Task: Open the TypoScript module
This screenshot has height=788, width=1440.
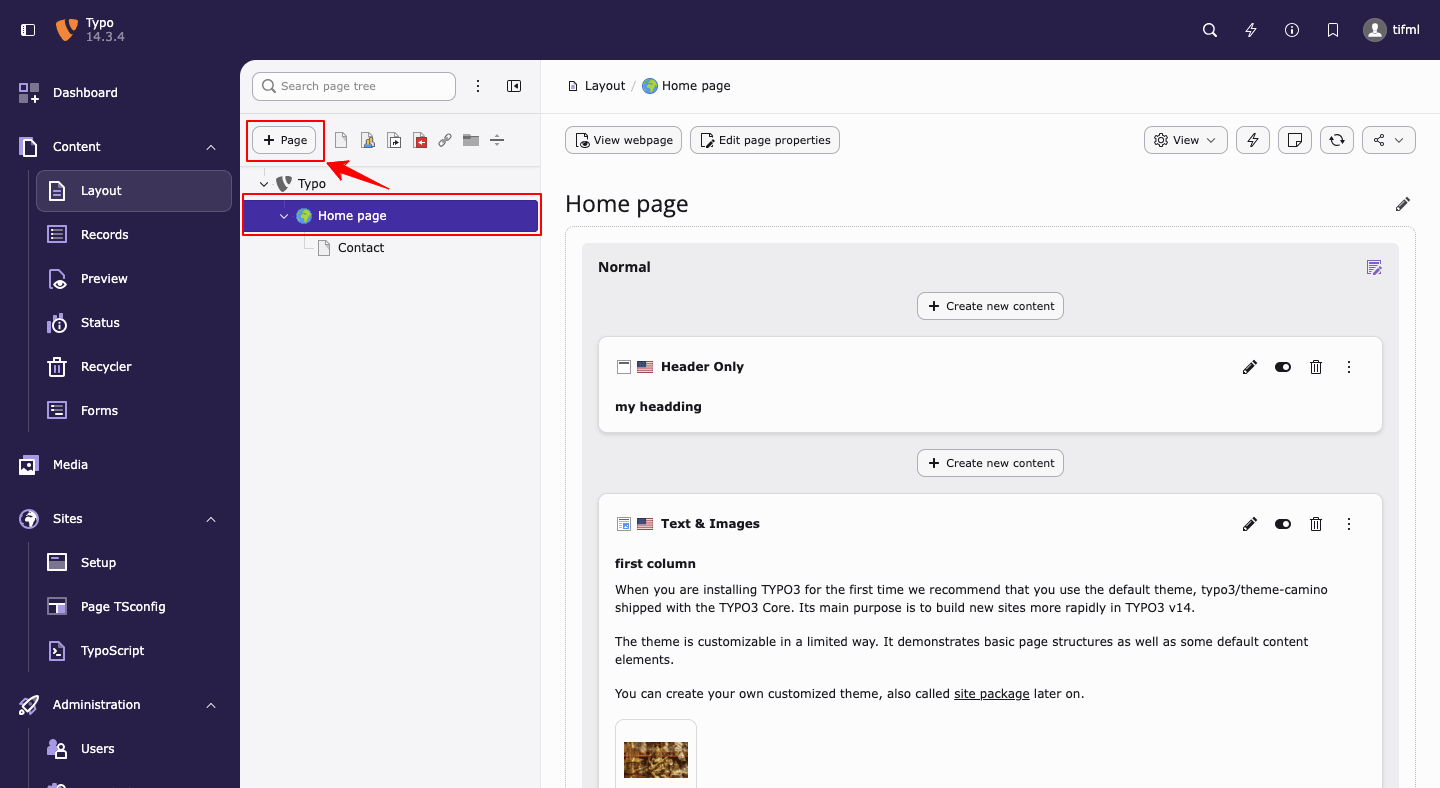Action: click(x=134, y=651)
